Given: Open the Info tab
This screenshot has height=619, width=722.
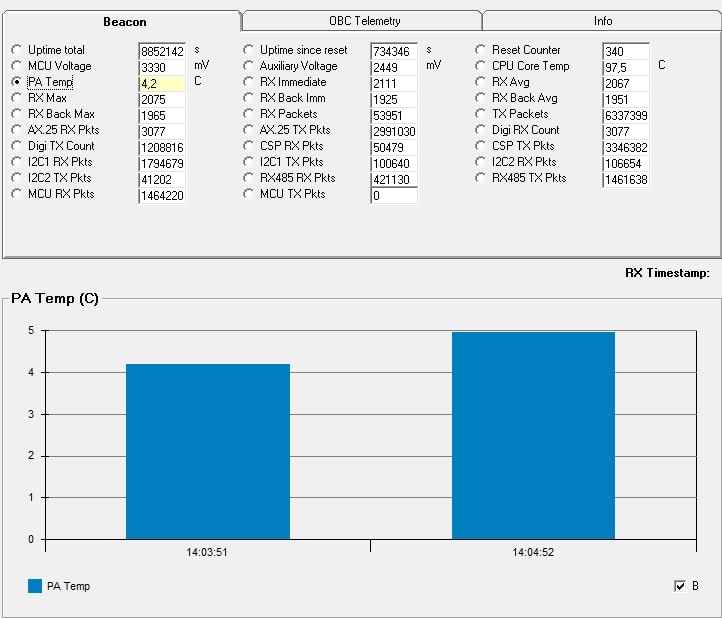Looking at the screenshot, I should click(602, 20).
